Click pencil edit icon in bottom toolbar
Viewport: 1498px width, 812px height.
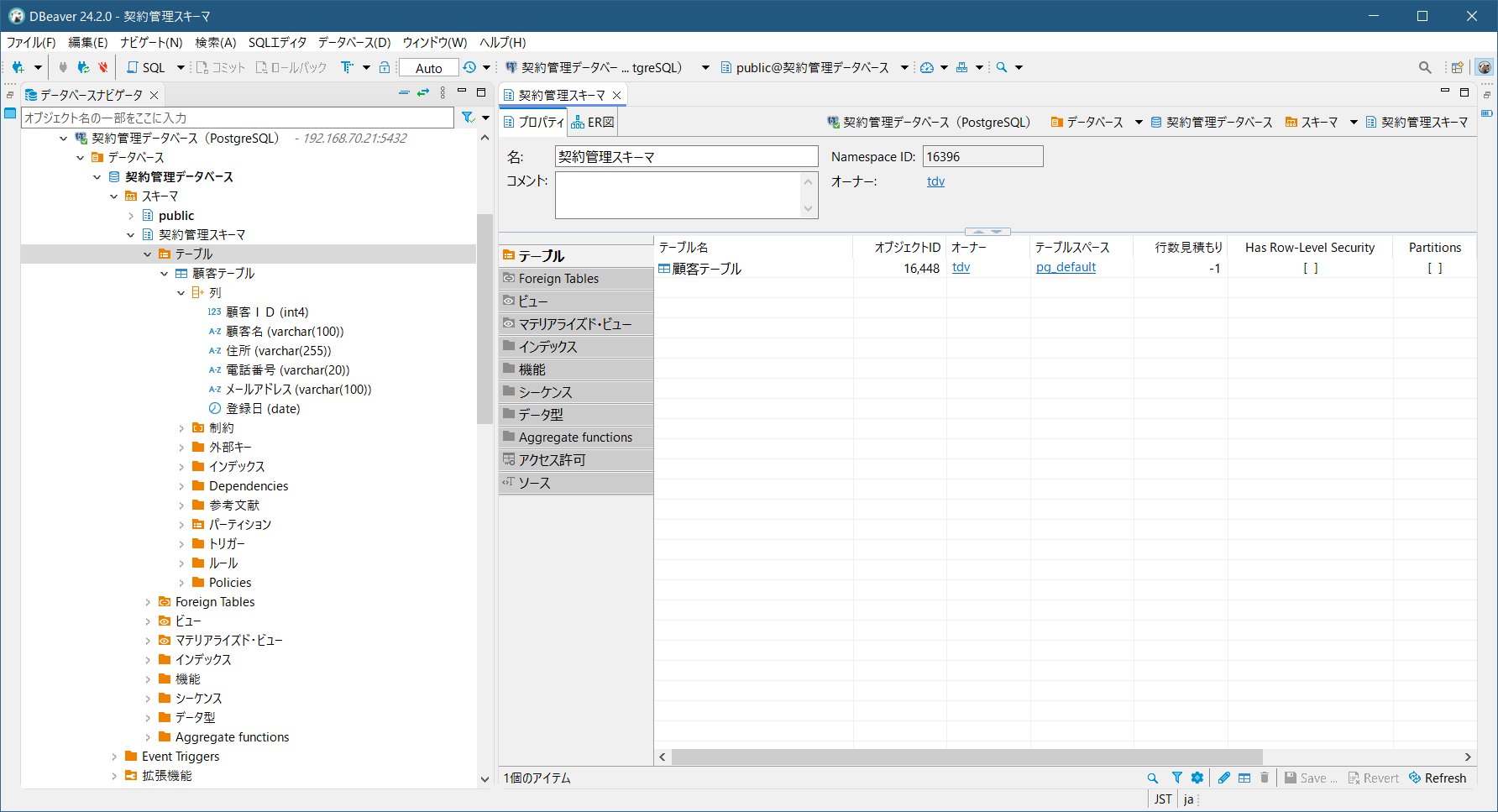click(1224, 778)
